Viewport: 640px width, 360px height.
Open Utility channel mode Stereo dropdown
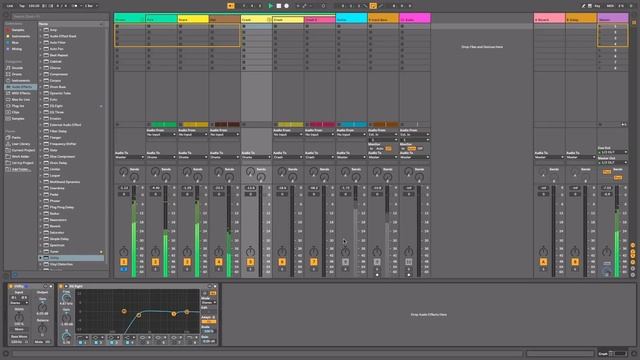click(x=19, y=303)
